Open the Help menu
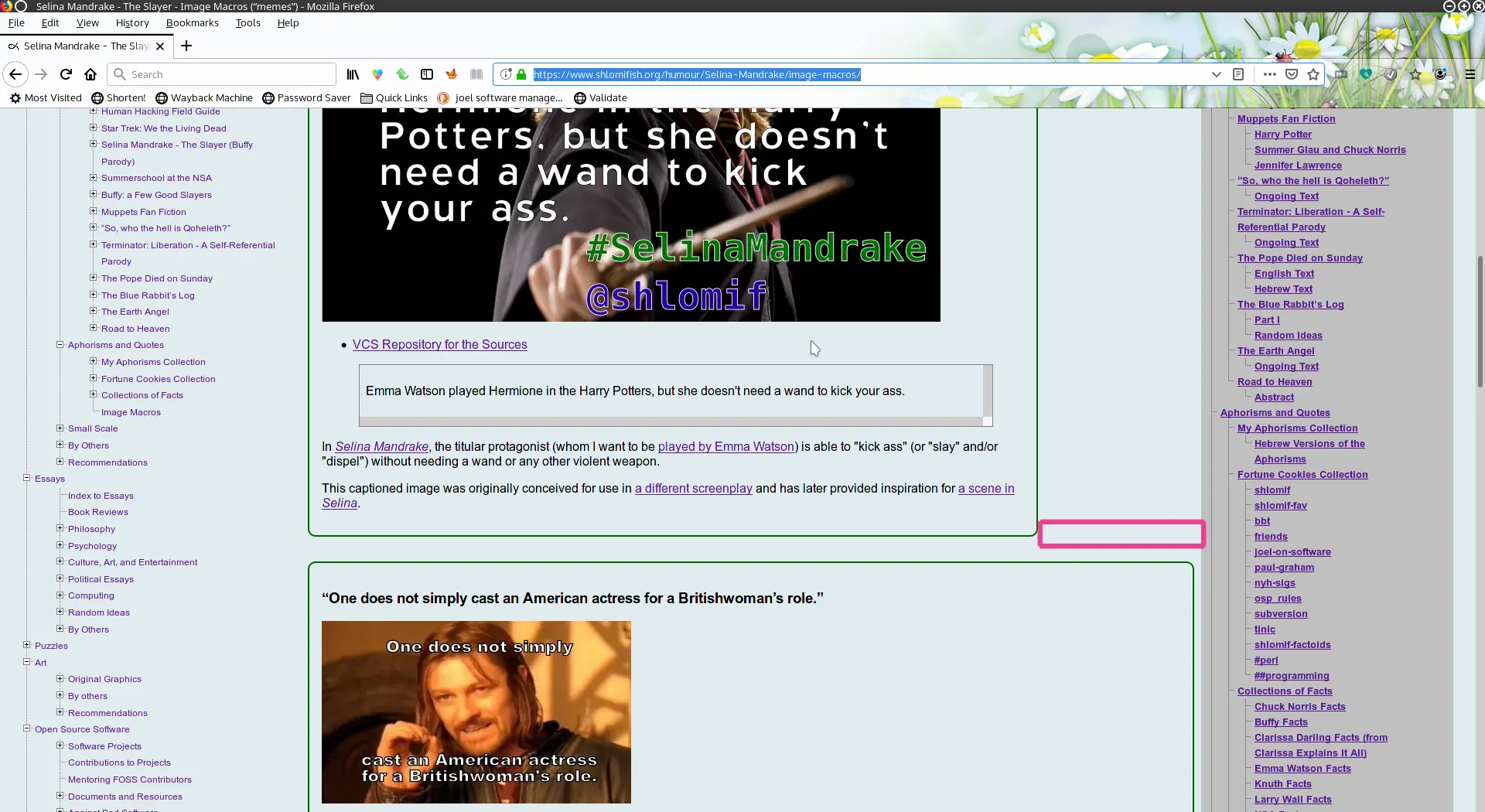This screenshot has height=812, width=1485. click(x=288, y=22)
